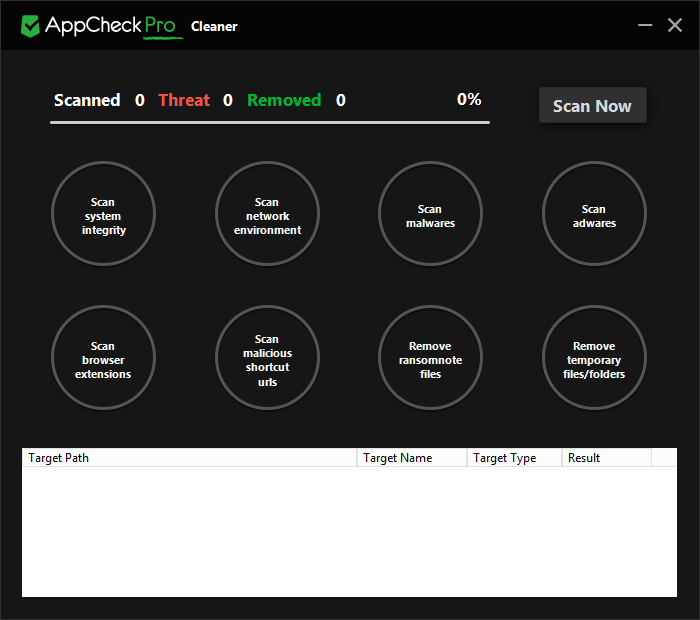This screenshot has width=700, height=620.
Task: Toggle the Remove ransomnote files option
Action: click(430, 359)
